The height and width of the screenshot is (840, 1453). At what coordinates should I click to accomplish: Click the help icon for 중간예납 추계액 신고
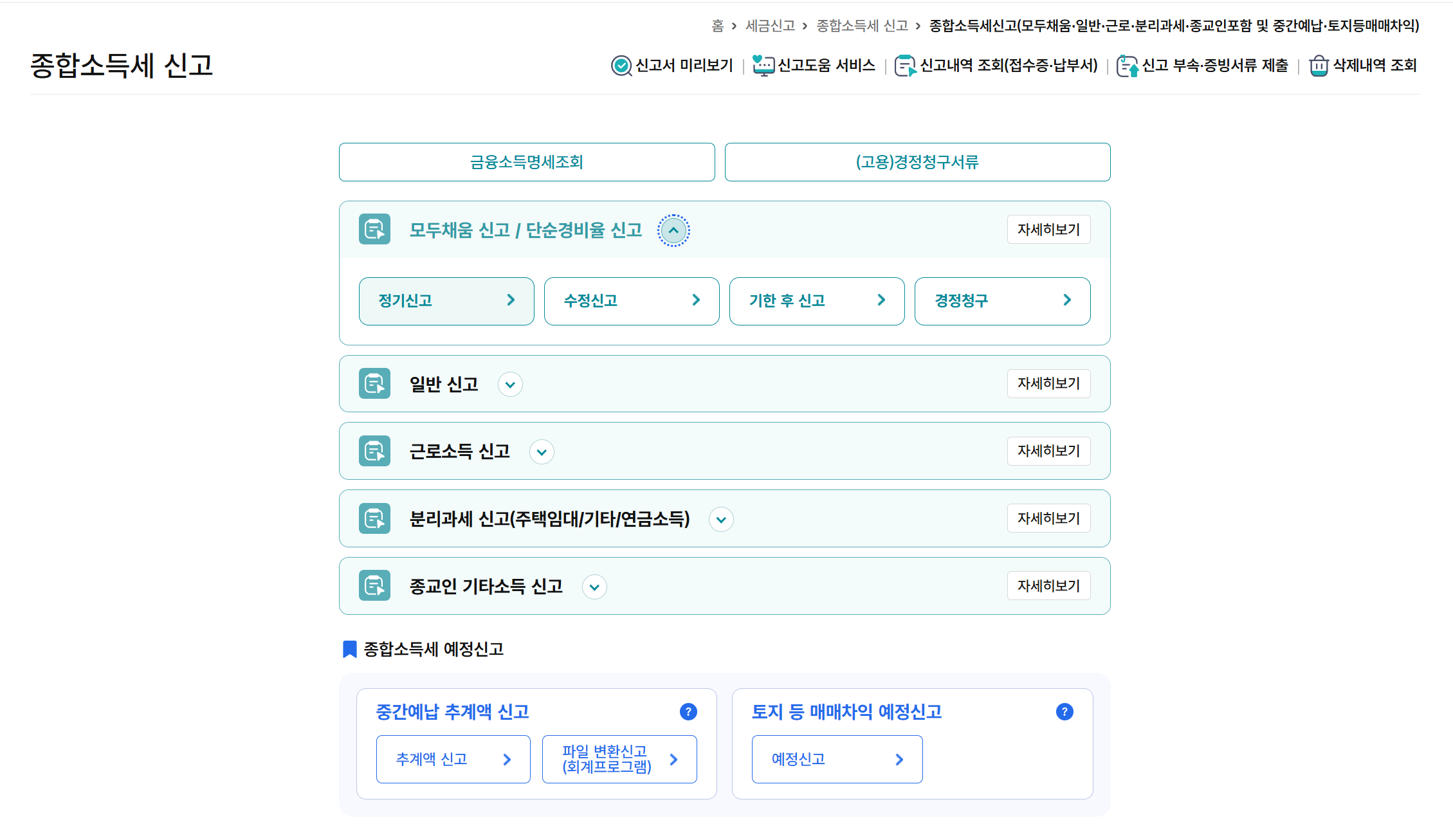coord(688,711)
